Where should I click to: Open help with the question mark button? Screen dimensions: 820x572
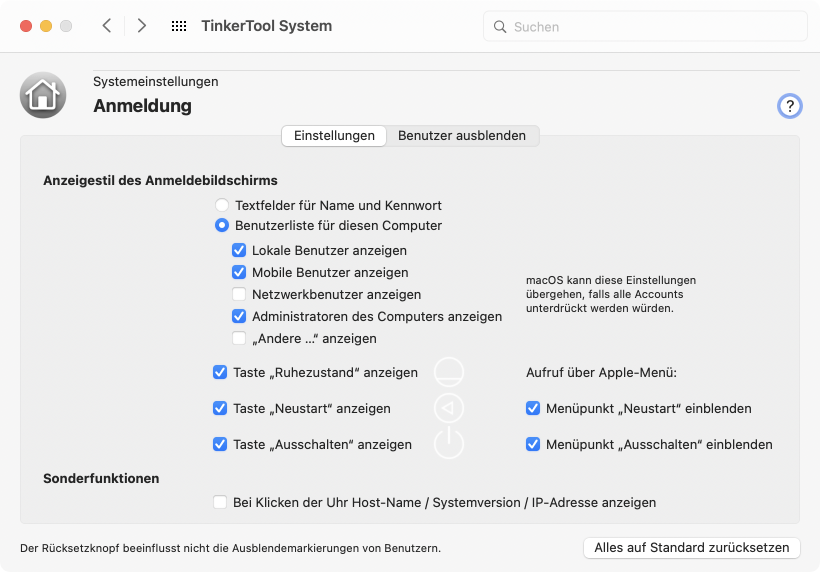click(790, 106)
